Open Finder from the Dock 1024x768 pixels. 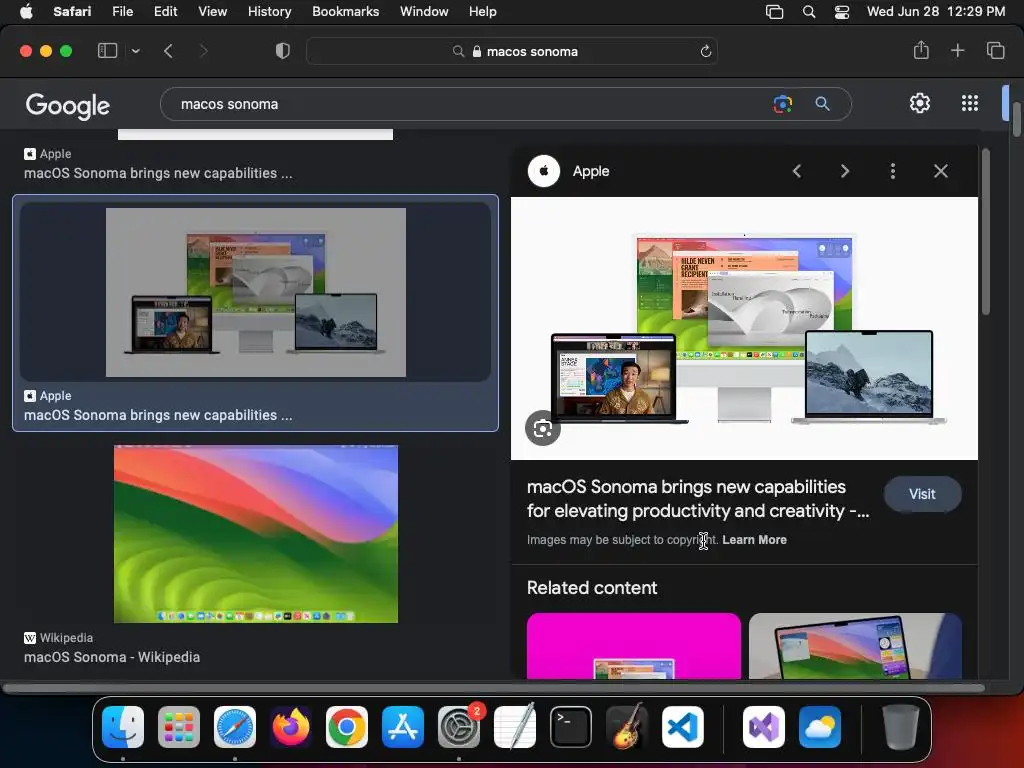tap(123, 727)
